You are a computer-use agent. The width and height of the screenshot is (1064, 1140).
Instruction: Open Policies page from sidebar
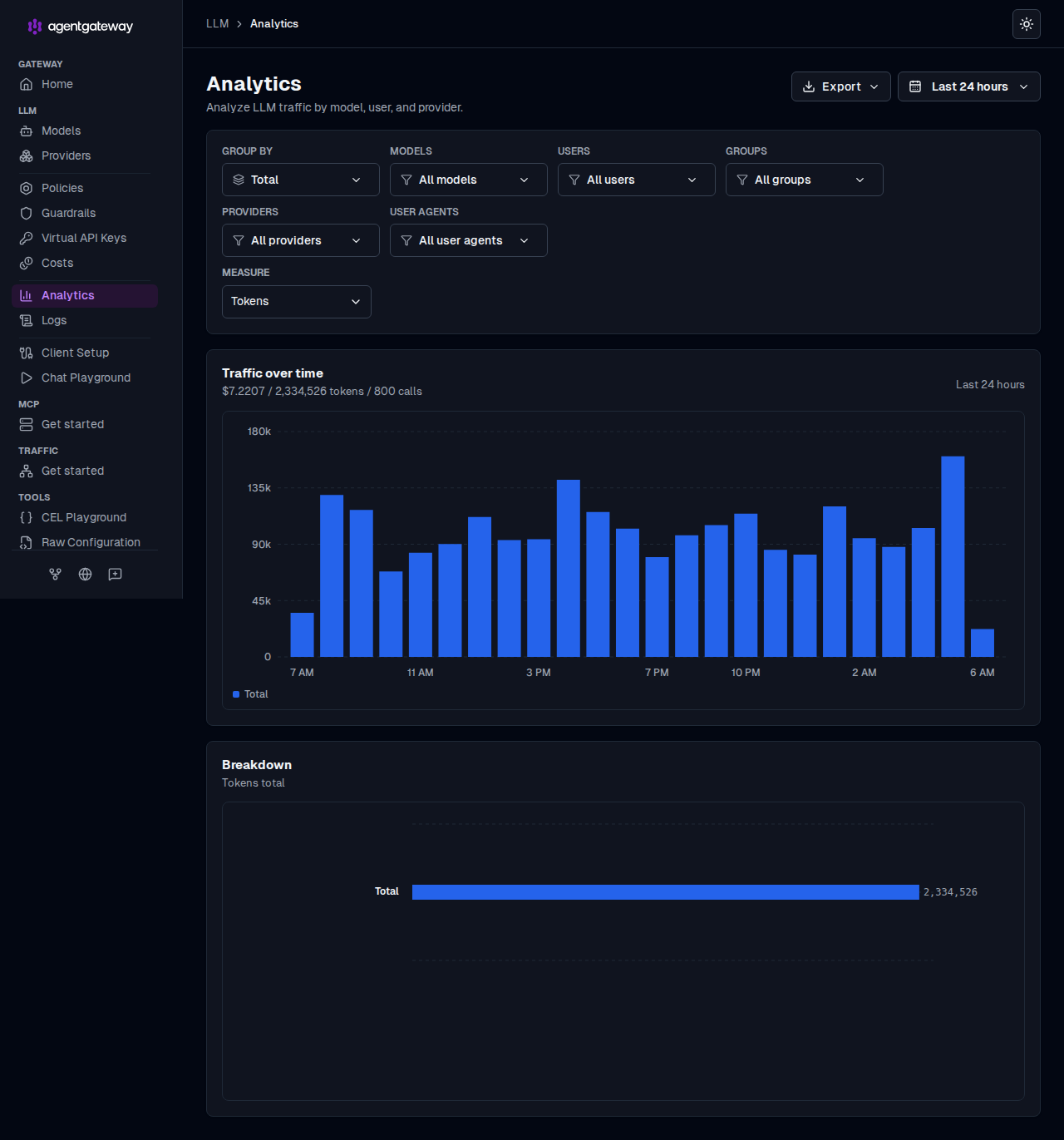click(85, 188)
